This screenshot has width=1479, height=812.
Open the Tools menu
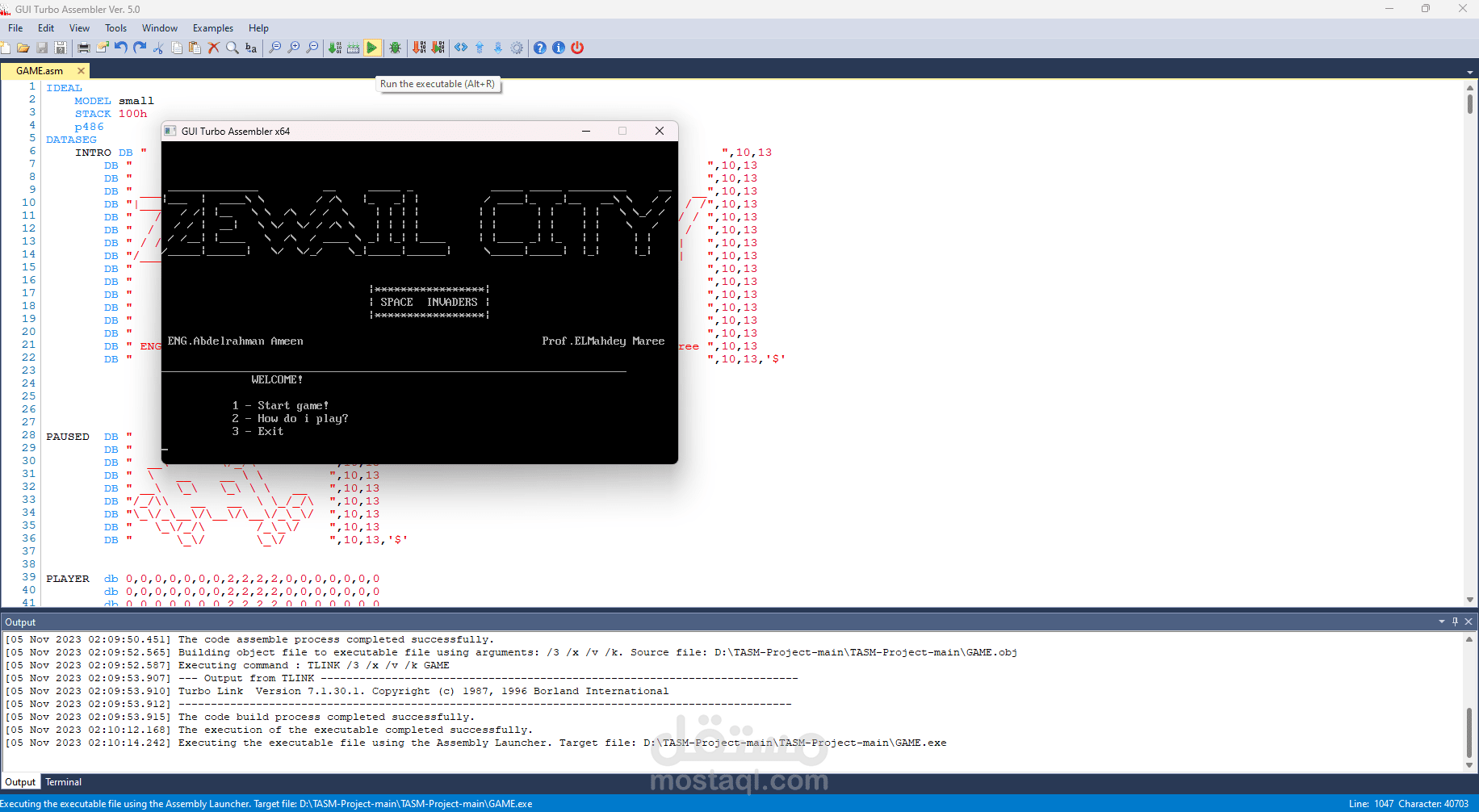coord(115,28)
